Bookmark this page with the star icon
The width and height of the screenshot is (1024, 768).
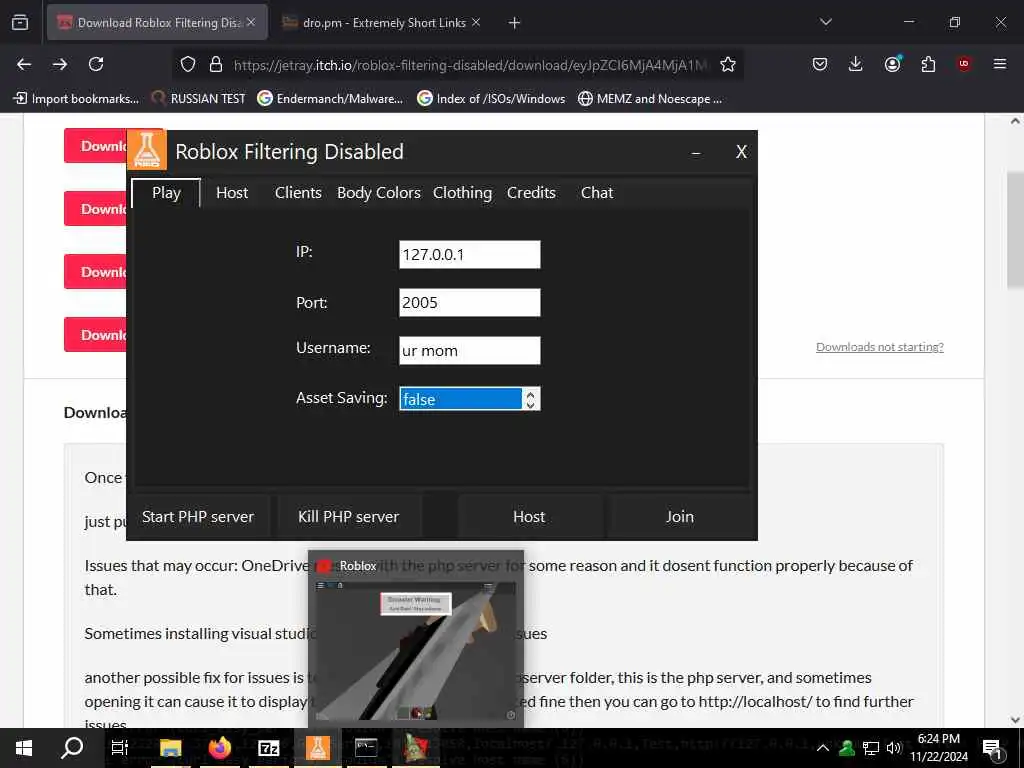coord(728,64)
